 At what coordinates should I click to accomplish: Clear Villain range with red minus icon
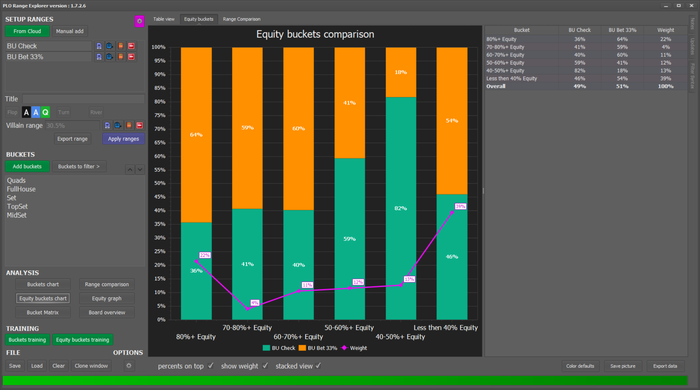pos(139,125)
